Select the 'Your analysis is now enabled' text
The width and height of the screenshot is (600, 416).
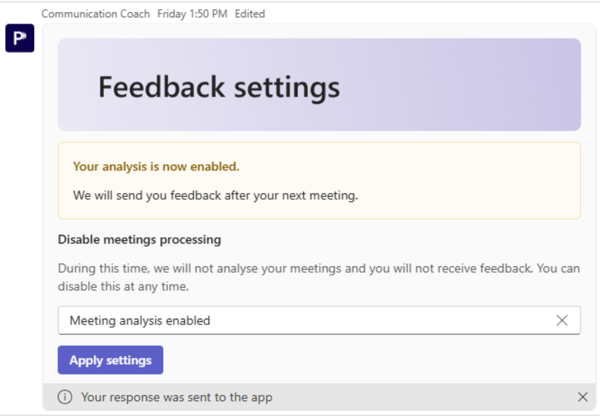[x=156, y=166]
